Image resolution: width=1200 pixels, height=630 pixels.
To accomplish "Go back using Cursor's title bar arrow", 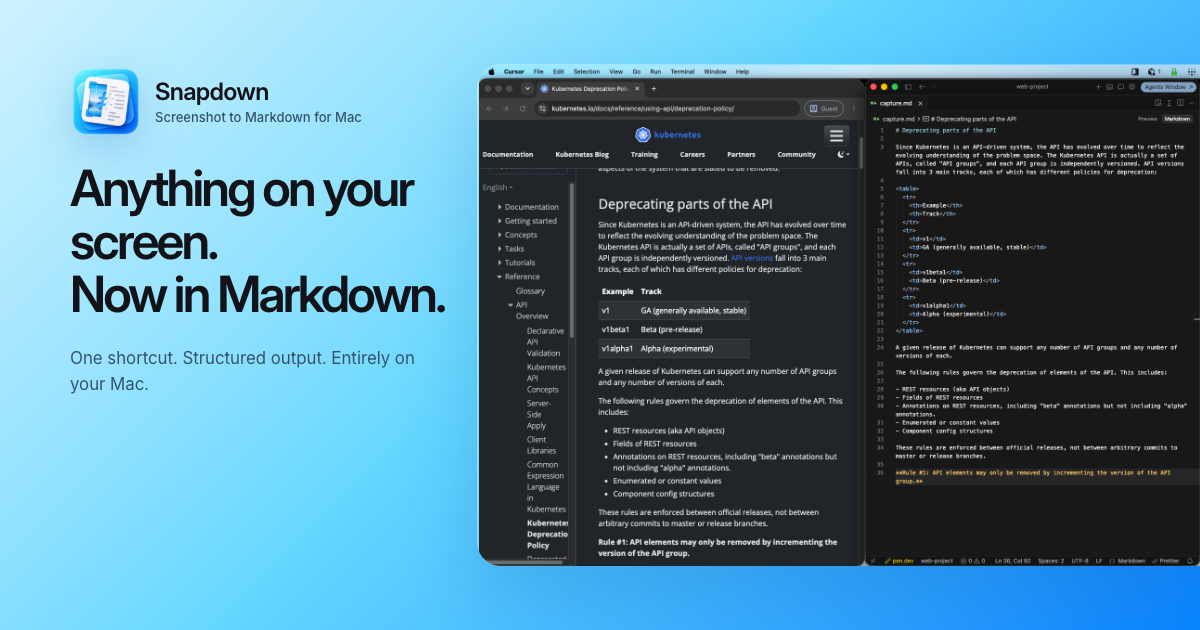I will click(x=922, y=87).
